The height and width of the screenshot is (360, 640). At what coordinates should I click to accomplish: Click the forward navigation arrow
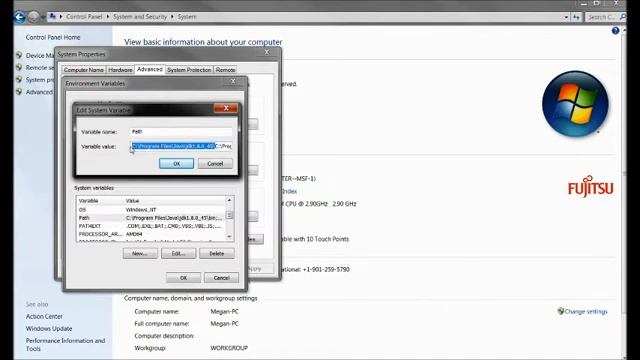33,17
